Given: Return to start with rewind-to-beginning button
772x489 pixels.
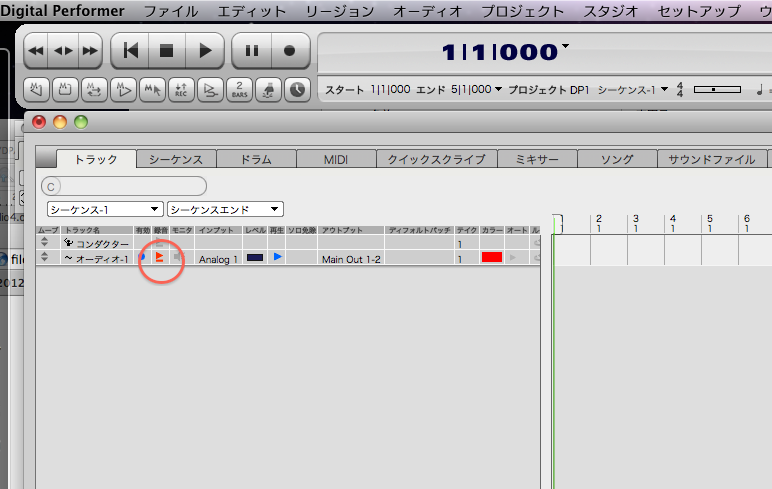Looking at the screenshot, I should 130,51.
